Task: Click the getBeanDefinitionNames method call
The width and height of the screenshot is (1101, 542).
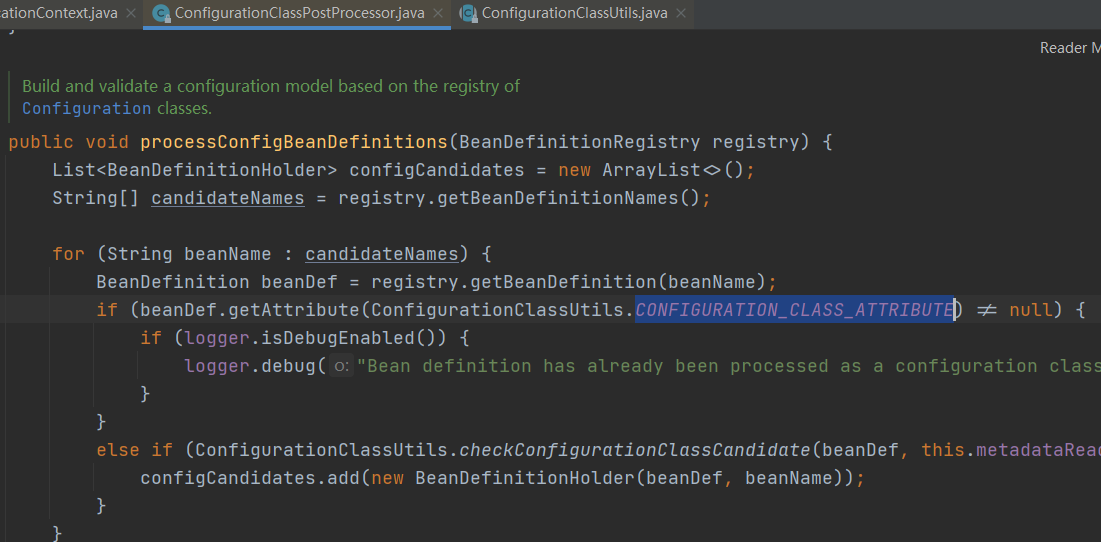Action: tap(558, 199)
